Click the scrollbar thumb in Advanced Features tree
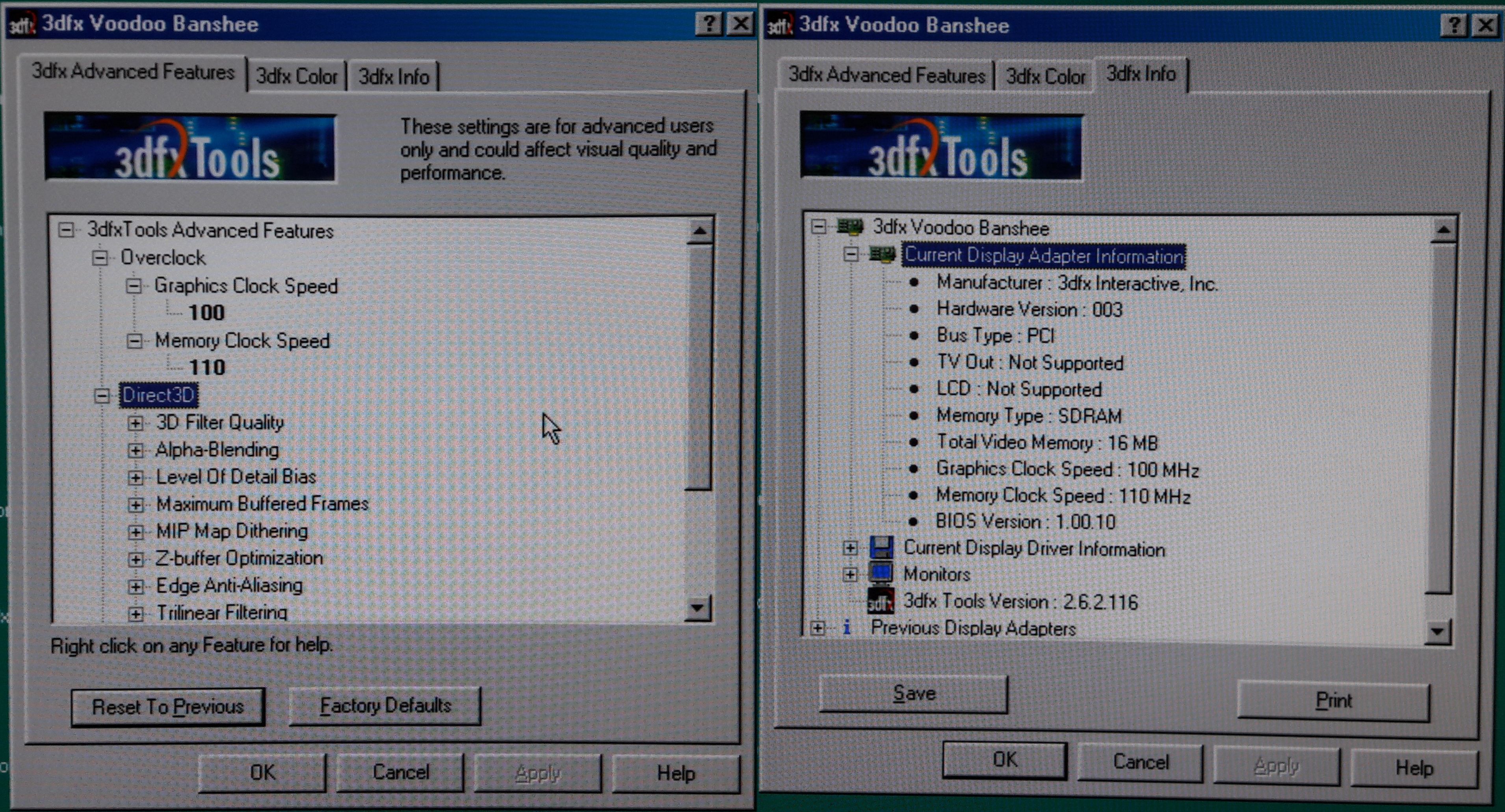 pyautogui.click(x=699, y=368)
